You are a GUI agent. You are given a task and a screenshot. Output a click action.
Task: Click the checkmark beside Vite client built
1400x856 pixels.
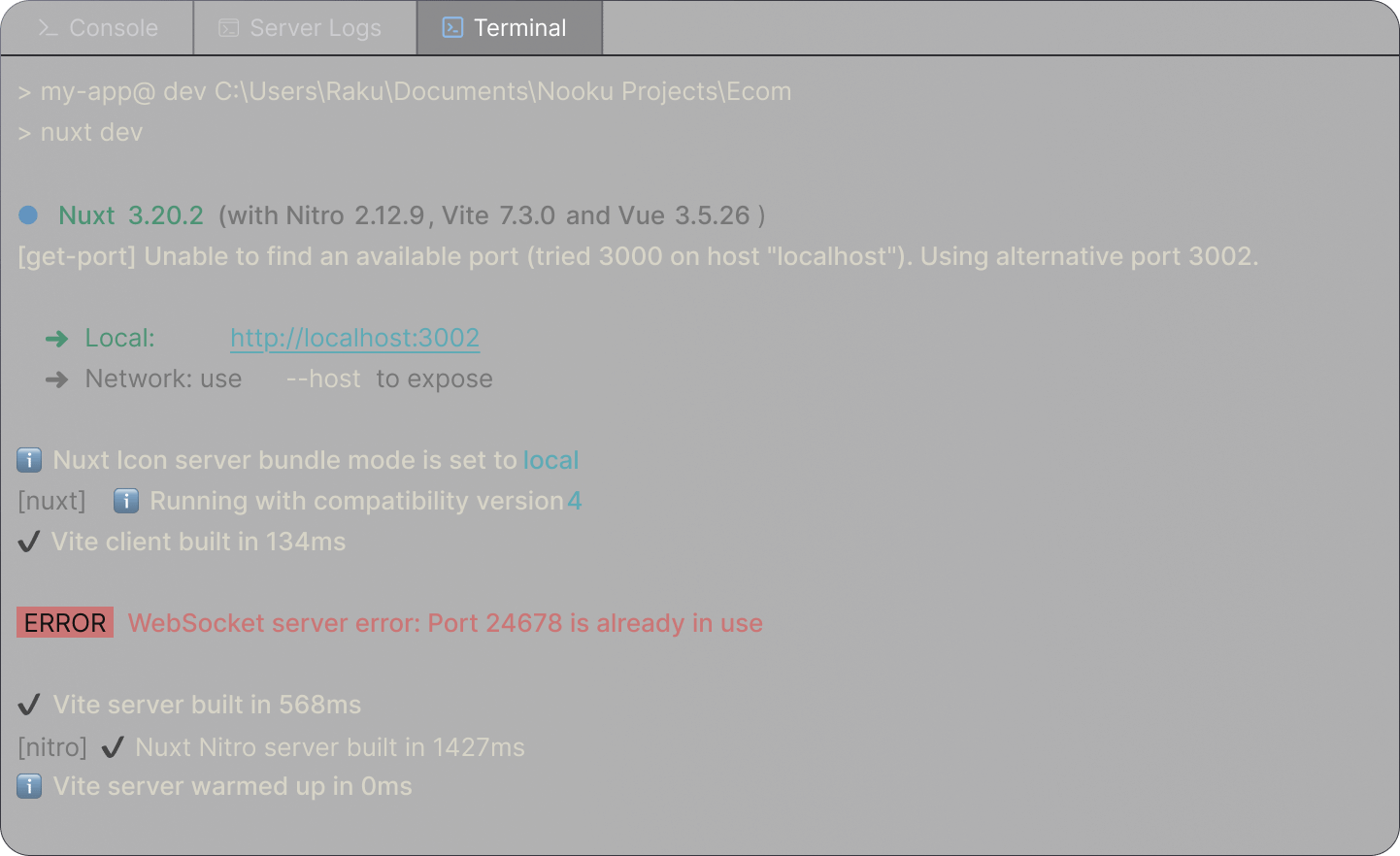(x=29, y=542)
